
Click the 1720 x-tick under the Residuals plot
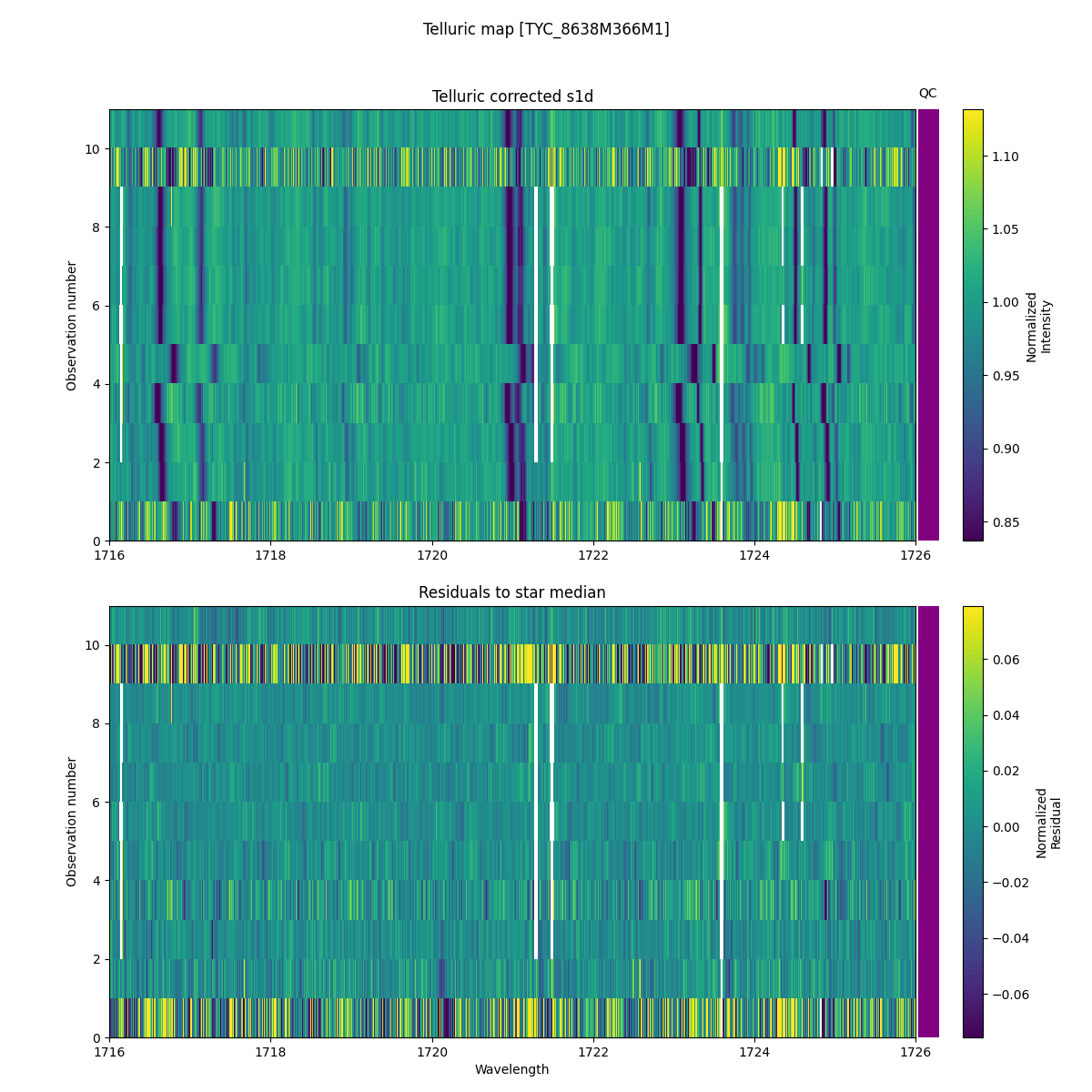[x=431, y=1051]
